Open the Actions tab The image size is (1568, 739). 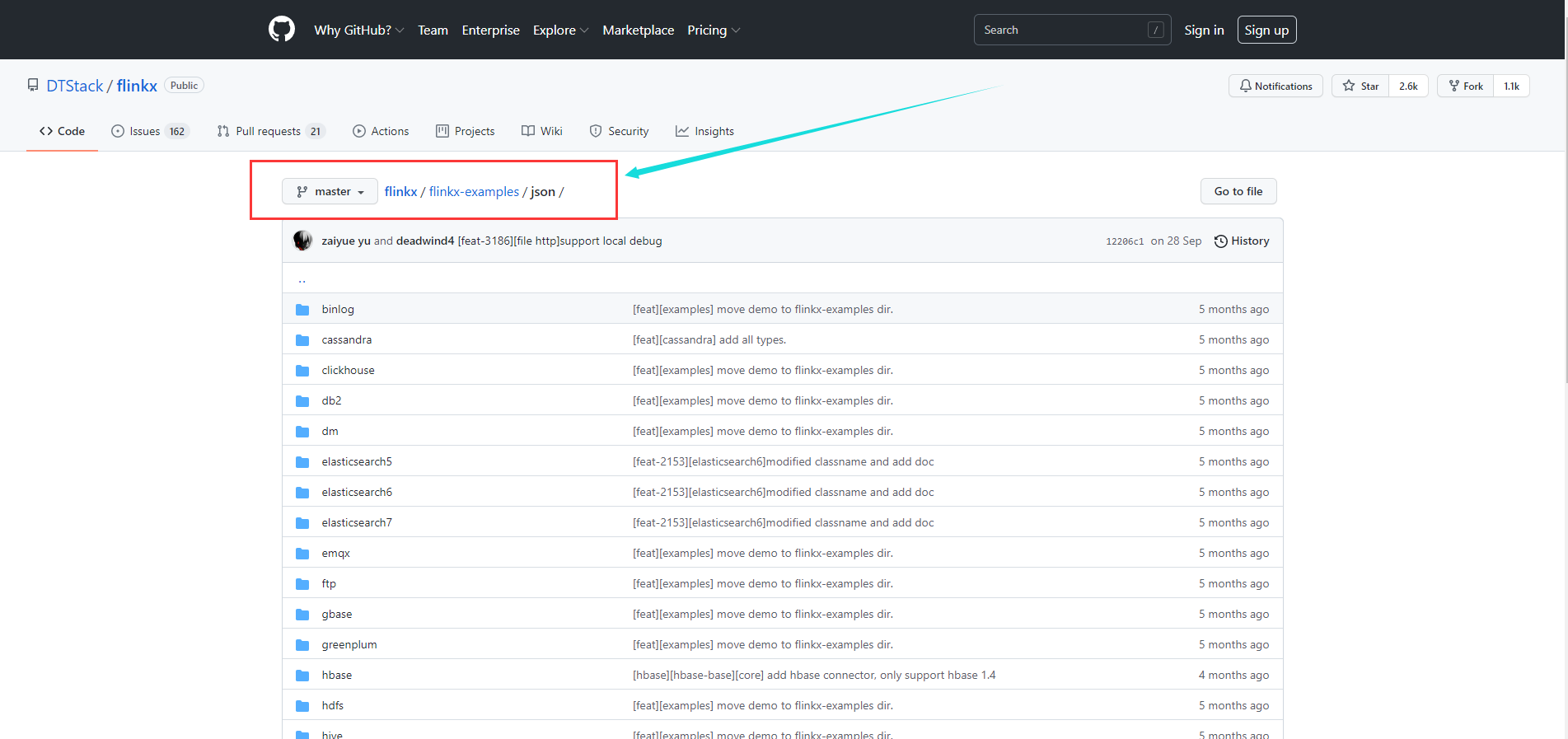tap(381, 131)
